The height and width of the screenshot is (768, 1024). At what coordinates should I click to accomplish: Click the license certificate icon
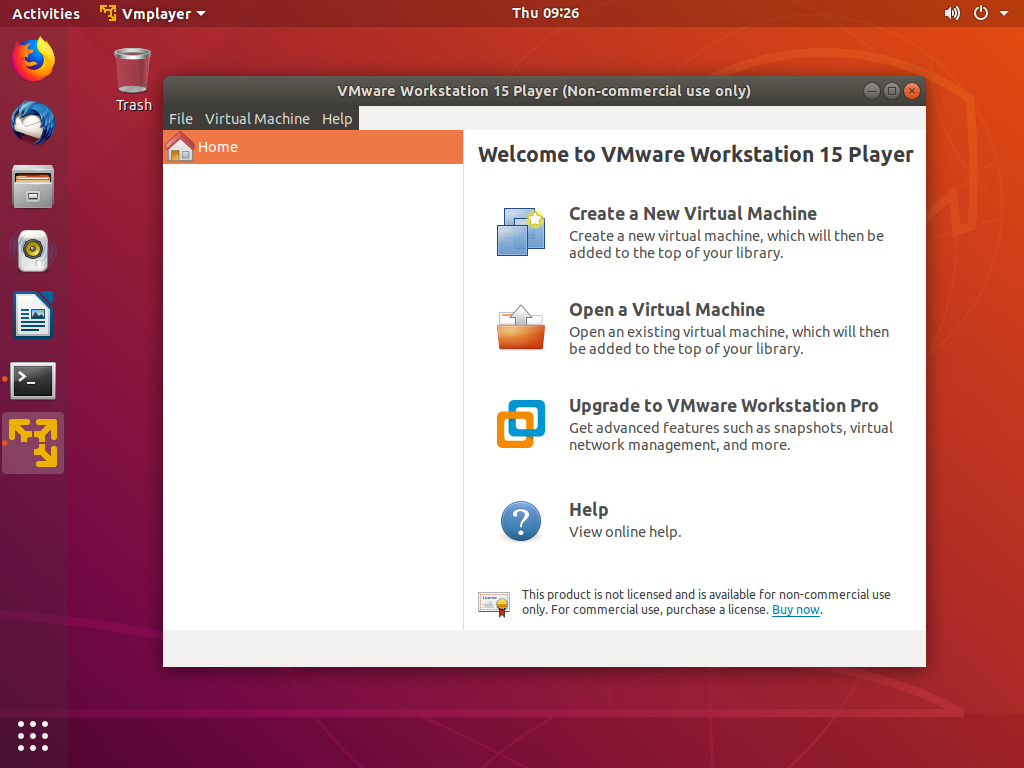click(494, 602)
